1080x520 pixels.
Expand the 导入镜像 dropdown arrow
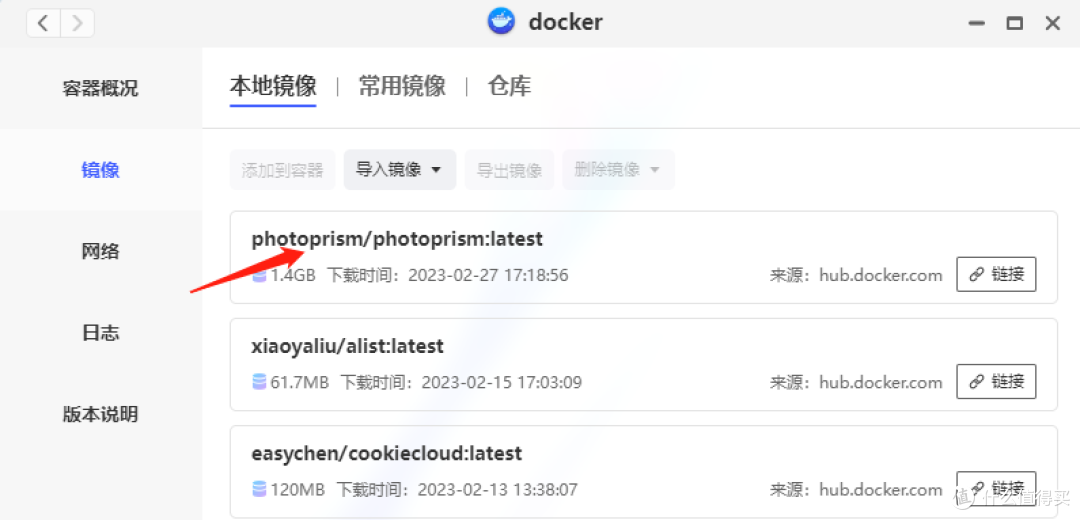click(435, 169)
